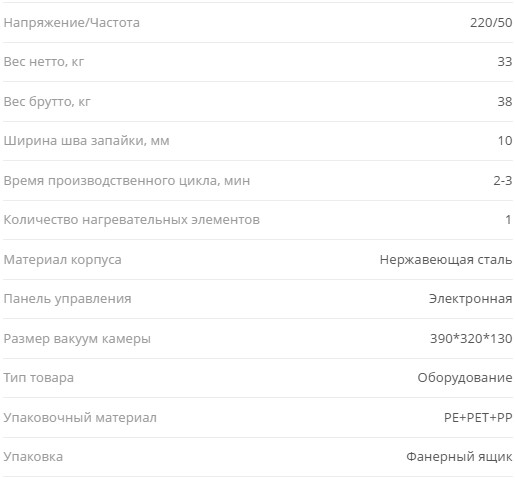Select the cycle time value 2-3
The image size is (515, 482).
coord(503,181)
